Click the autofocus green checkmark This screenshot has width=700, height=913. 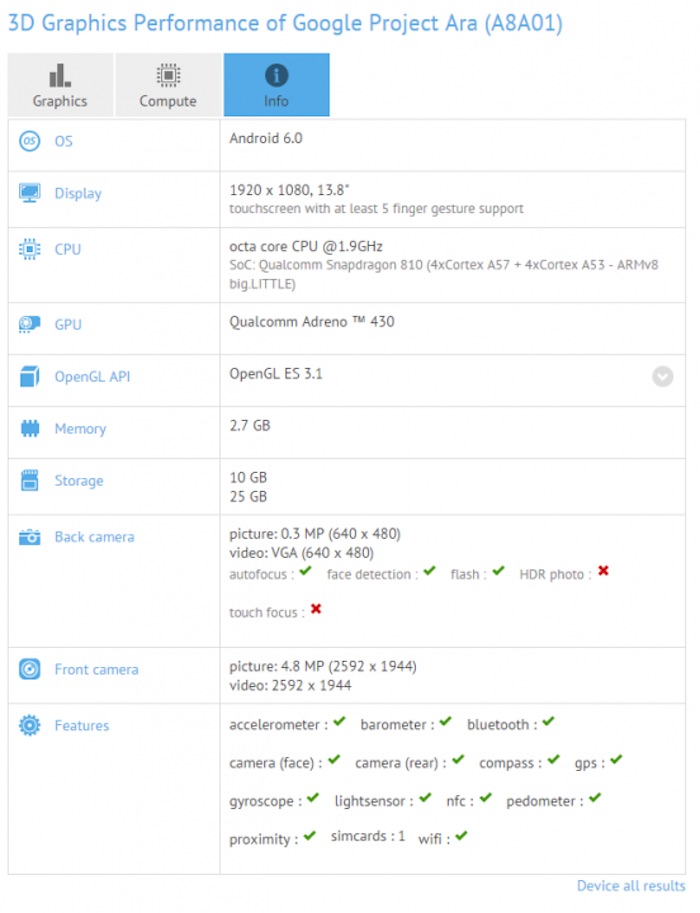306,571
